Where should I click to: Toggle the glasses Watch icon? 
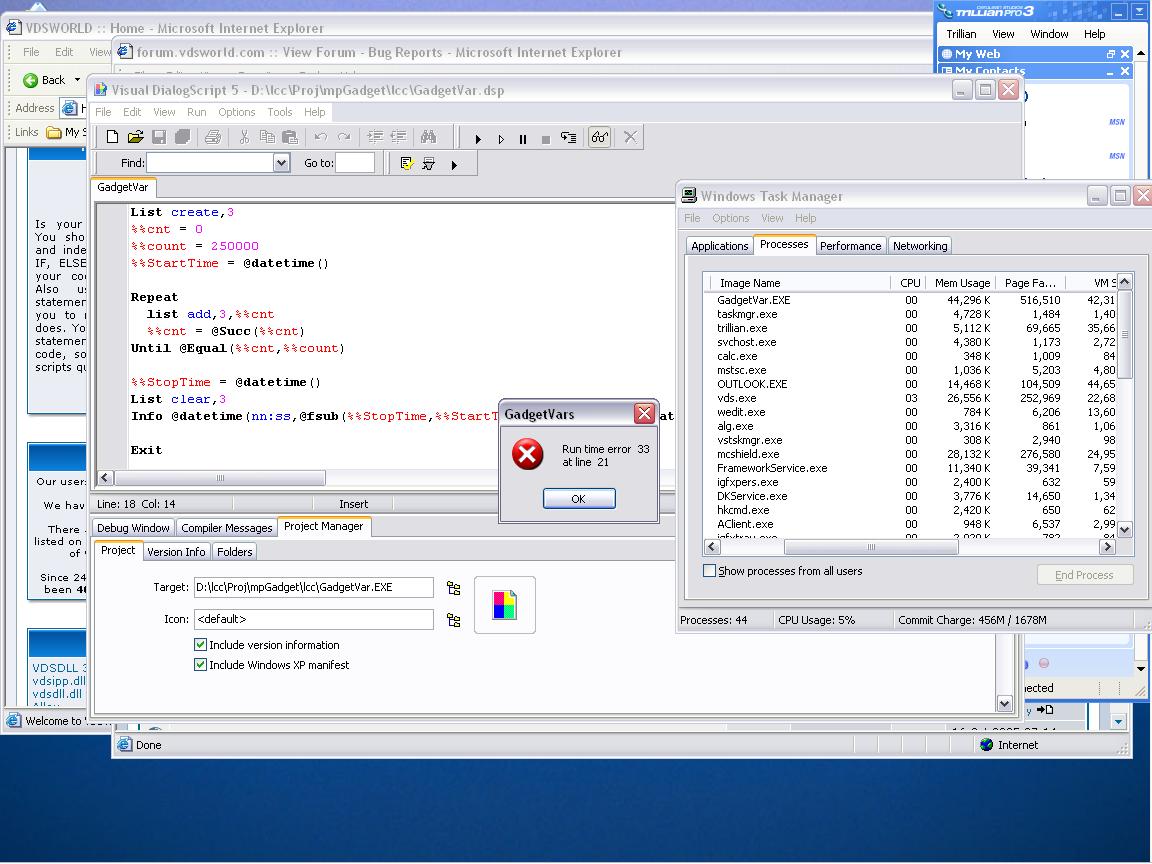coord(600,137)
